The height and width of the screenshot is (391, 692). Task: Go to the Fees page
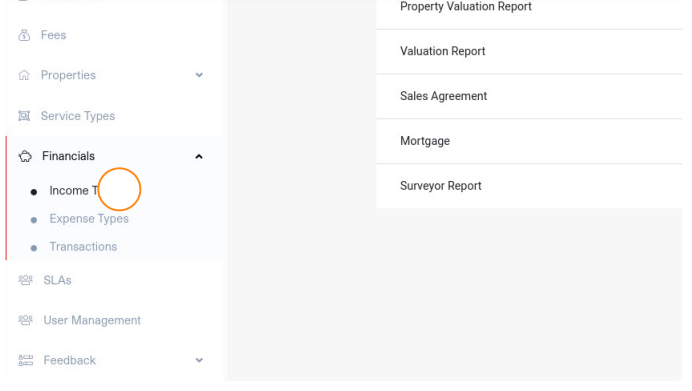pos(53,35)
